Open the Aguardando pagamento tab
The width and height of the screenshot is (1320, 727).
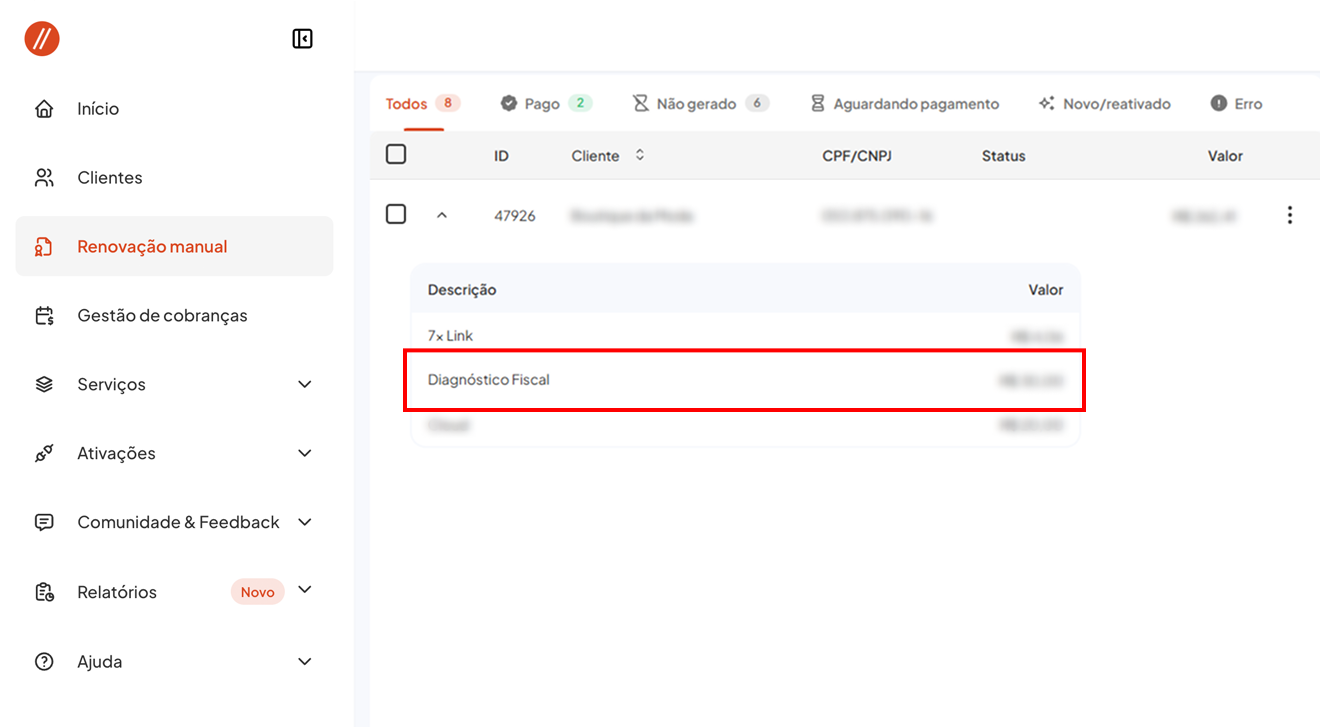[904, 104]
